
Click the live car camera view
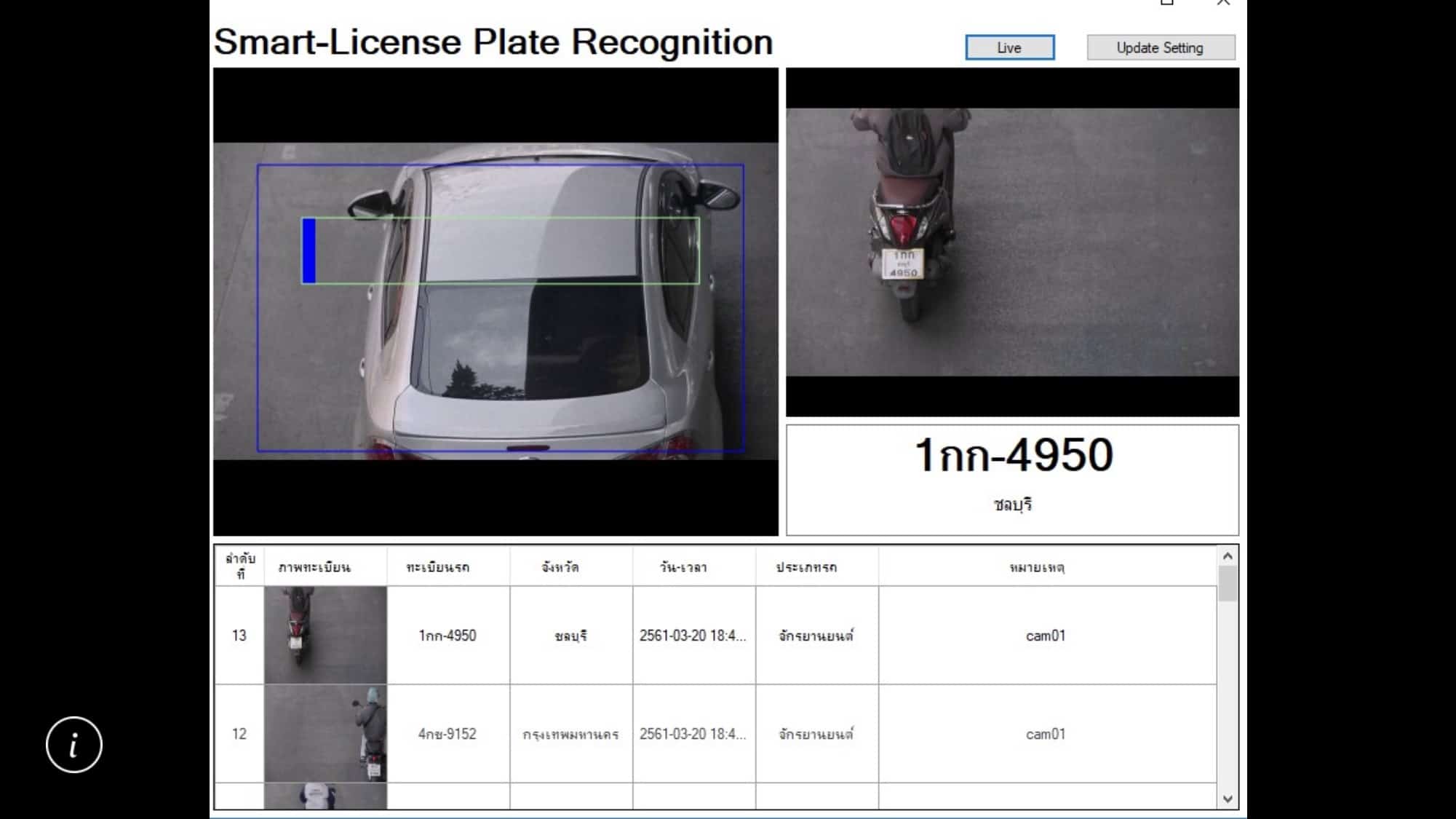tap(496, 301)
